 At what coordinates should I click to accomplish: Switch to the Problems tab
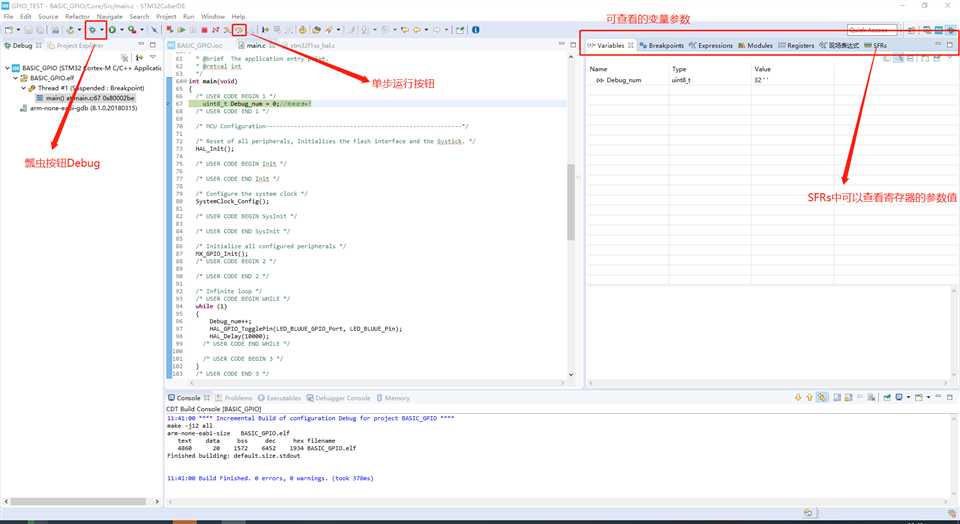click(233, 398)
